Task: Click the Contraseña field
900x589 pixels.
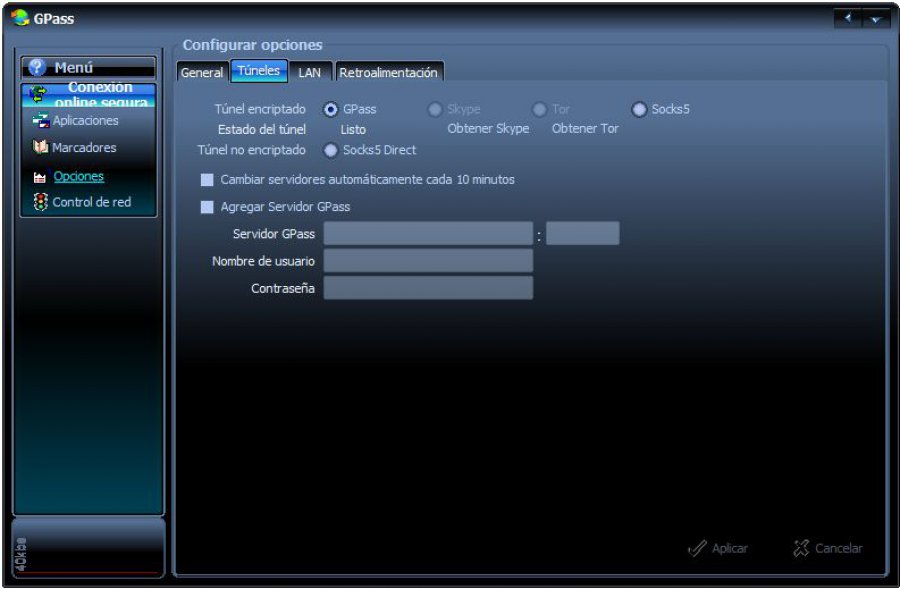Action: pos(428,288)
